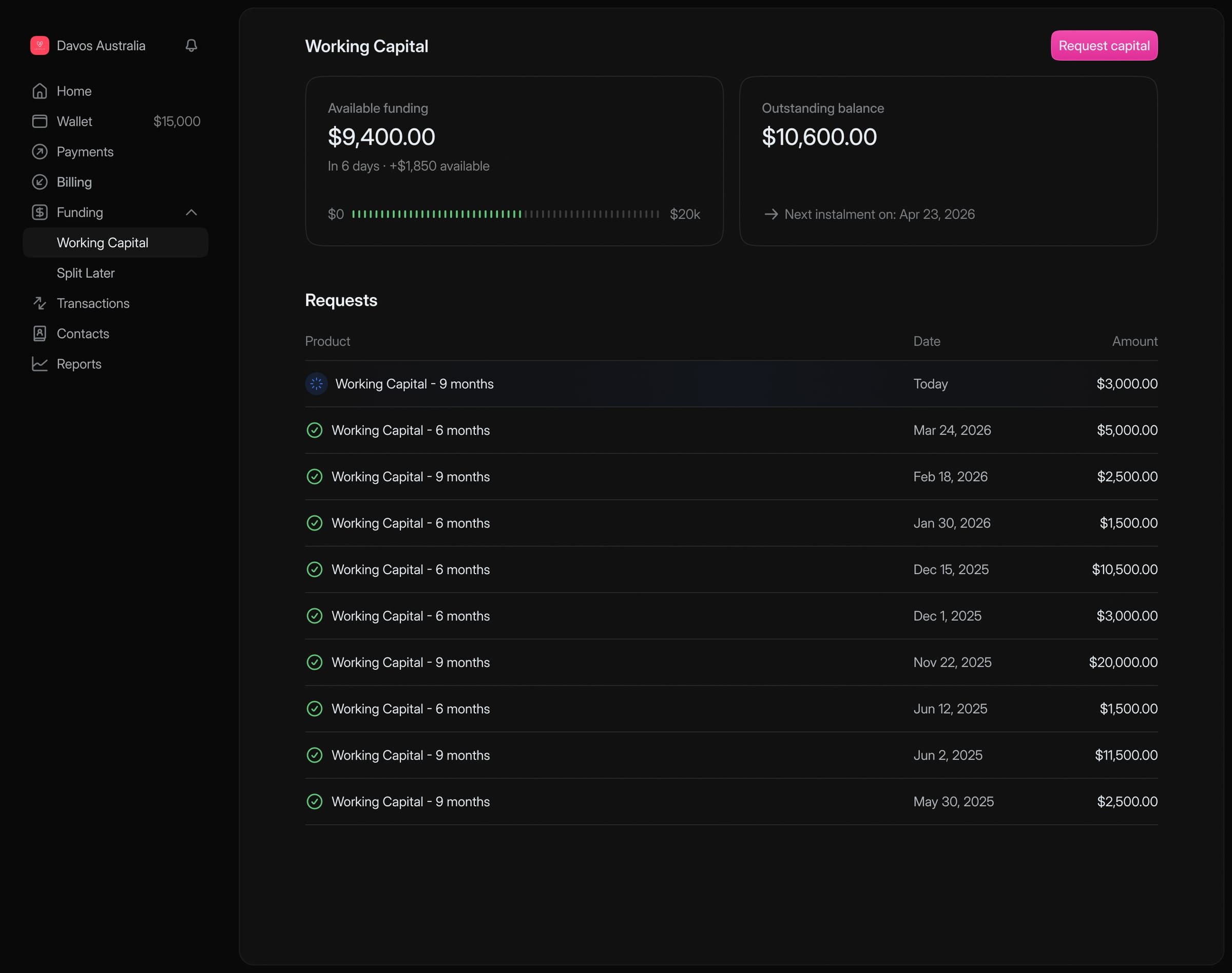
Task: Open Payments section
Action: pyautogui.click(x=115, y=151)
